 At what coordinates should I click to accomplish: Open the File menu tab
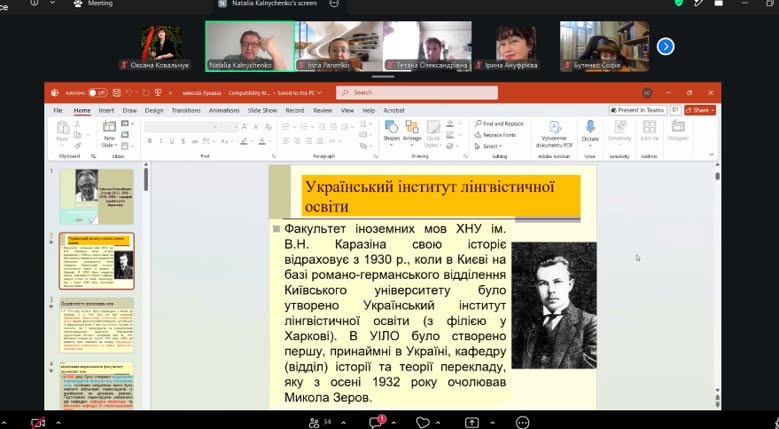click(58, 110)
